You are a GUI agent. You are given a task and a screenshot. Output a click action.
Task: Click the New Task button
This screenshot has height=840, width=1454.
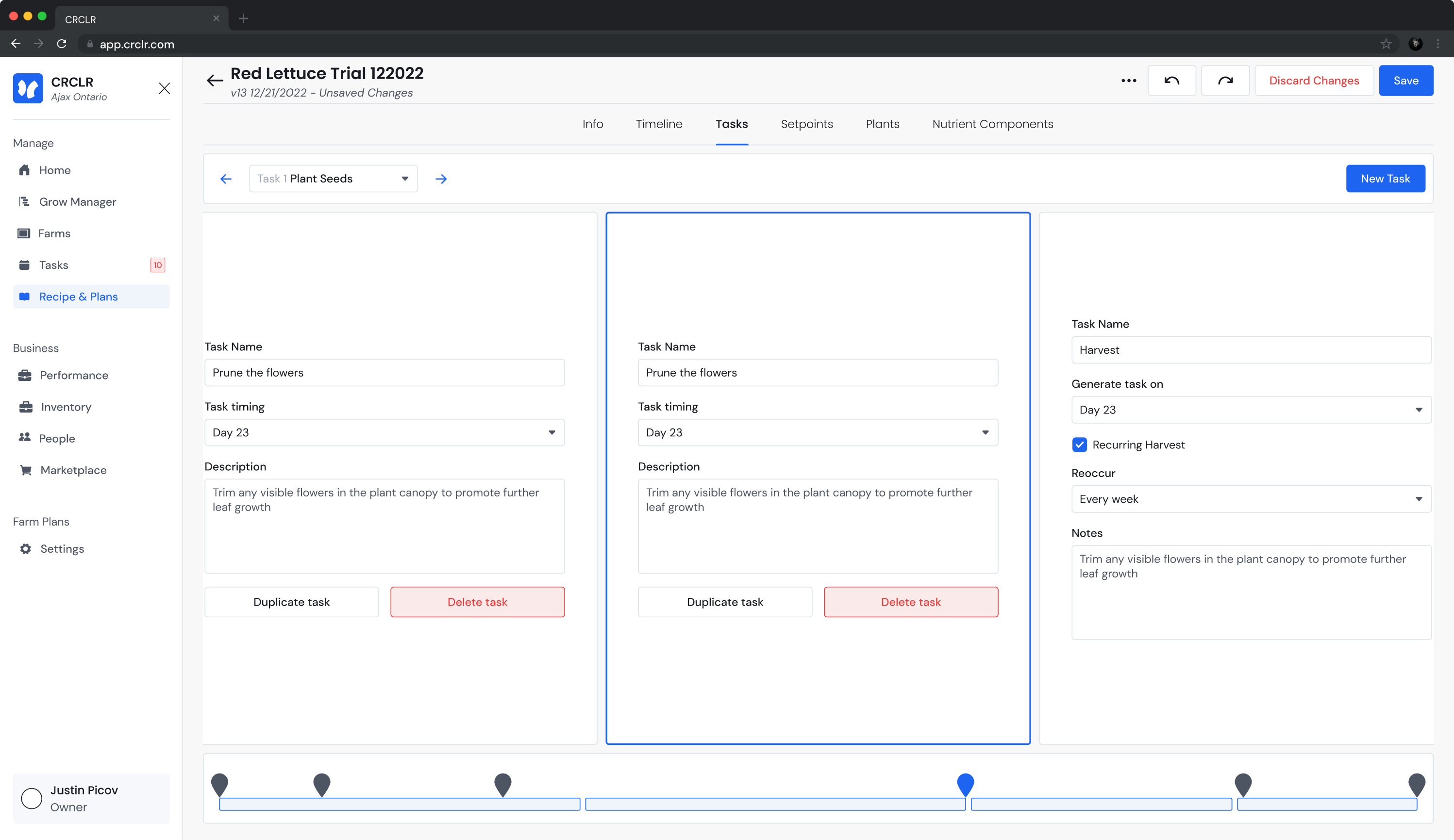coord(1385,179)
